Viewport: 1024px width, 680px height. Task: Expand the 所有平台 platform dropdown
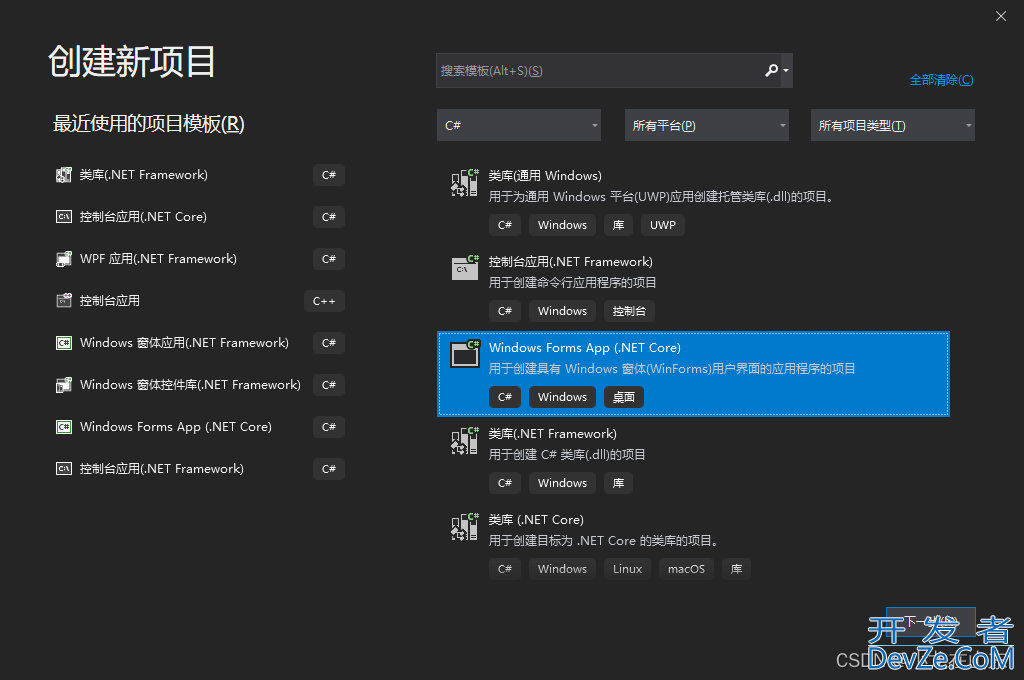point(706,126)
